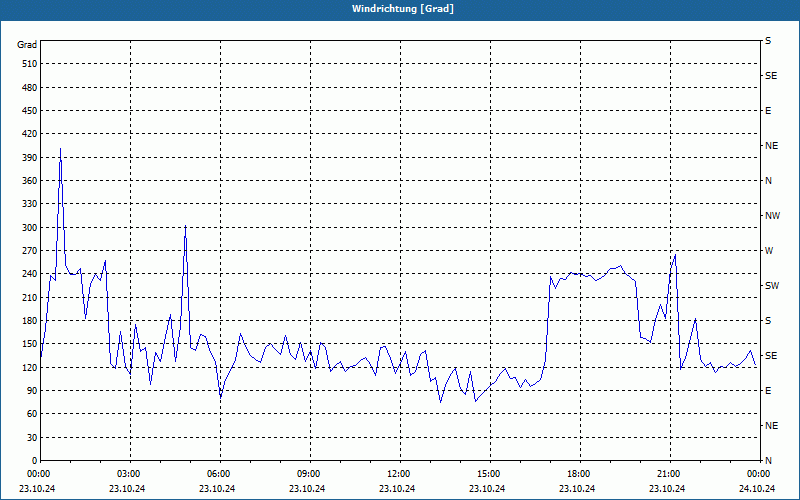Screen dimensions: 800x500
Task: Select the "18:00" time label
Action: 578,474
